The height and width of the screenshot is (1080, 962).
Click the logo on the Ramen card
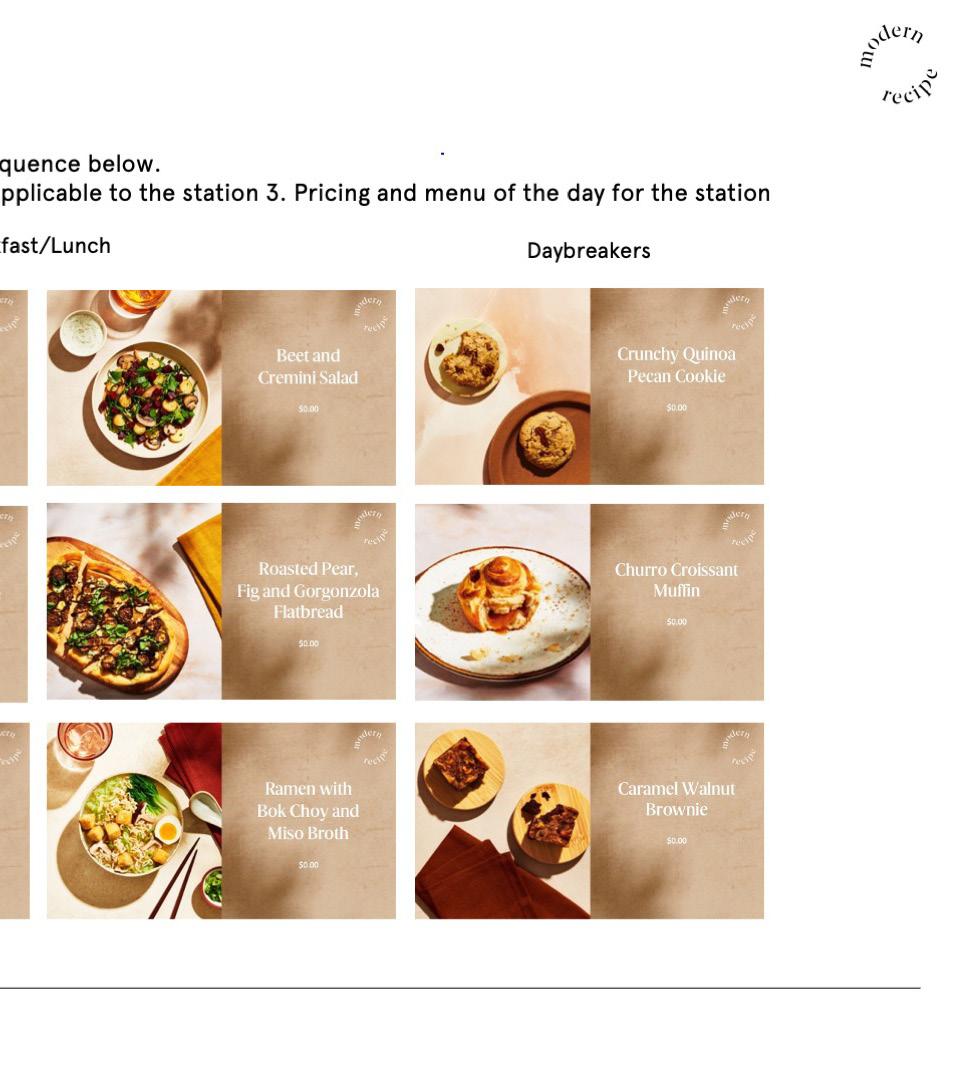371,747
